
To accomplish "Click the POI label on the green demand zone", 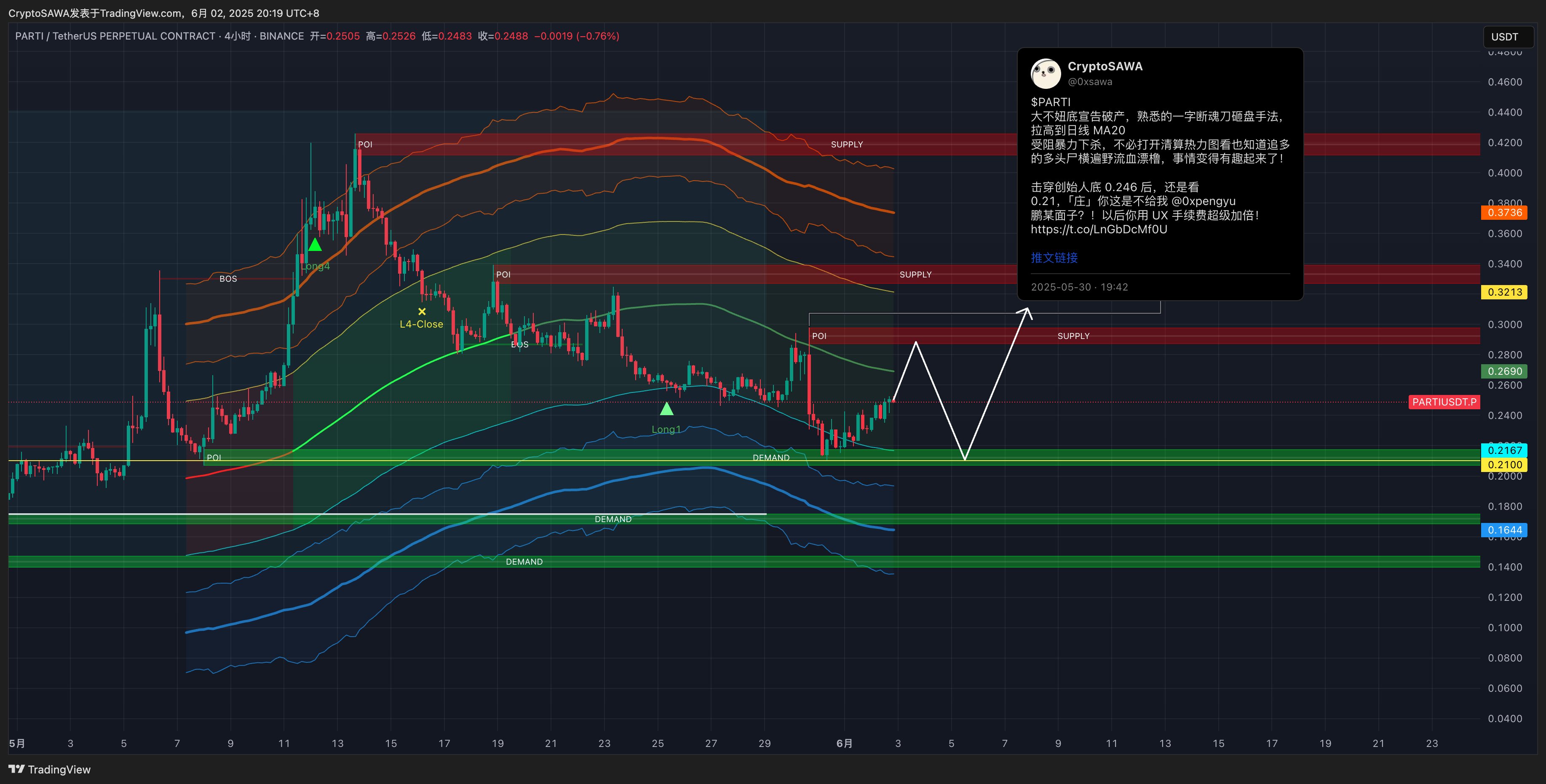I will pos(214,458).
